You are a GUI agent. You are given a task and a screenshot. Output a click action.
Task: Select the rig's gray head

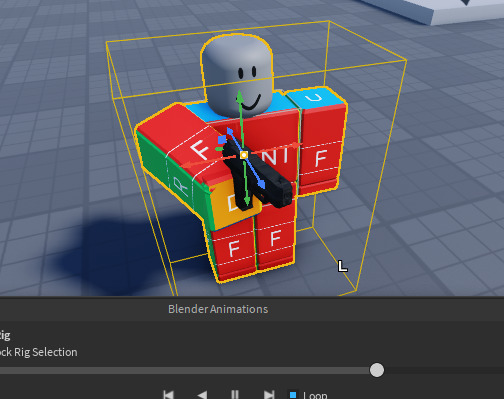click(x=237, y=75)
